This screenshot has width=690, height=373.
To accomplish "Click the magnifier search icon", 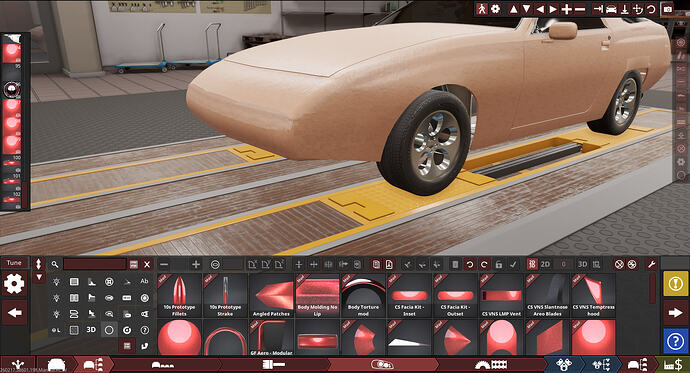I will tap(55, 264).
